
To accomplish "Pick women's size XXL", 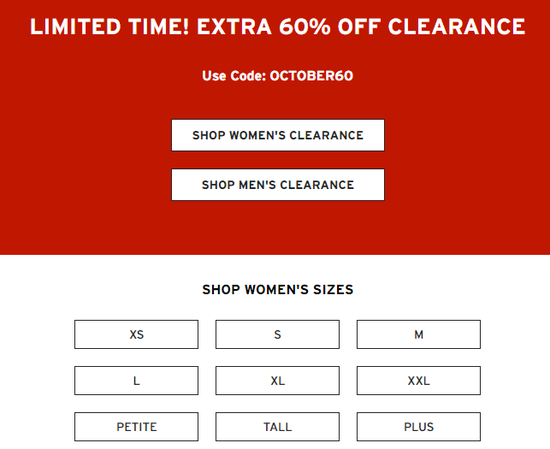I will click(x=419, y=381).
